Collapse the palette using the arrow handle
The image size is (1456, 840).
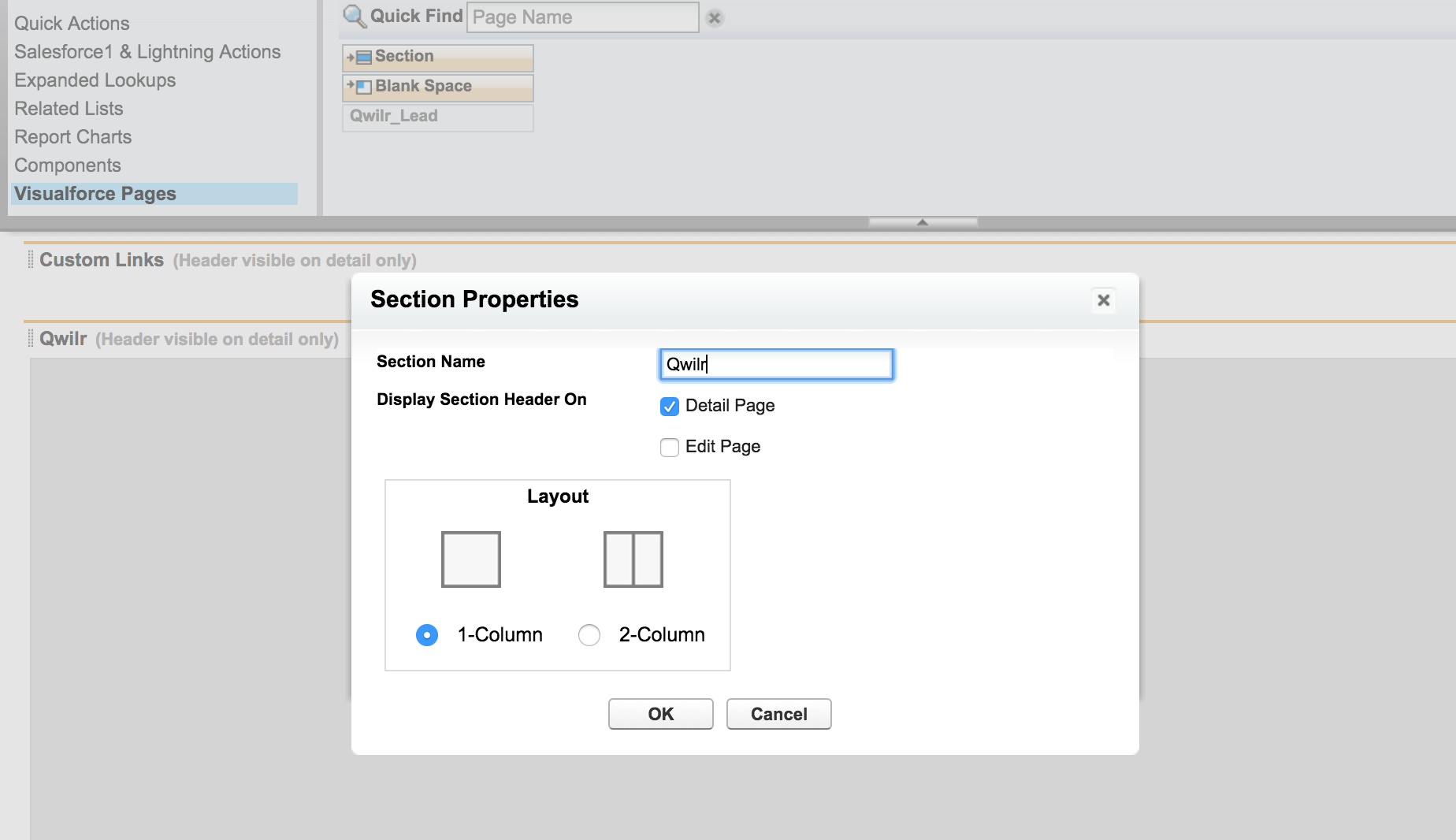coord(923,222)
